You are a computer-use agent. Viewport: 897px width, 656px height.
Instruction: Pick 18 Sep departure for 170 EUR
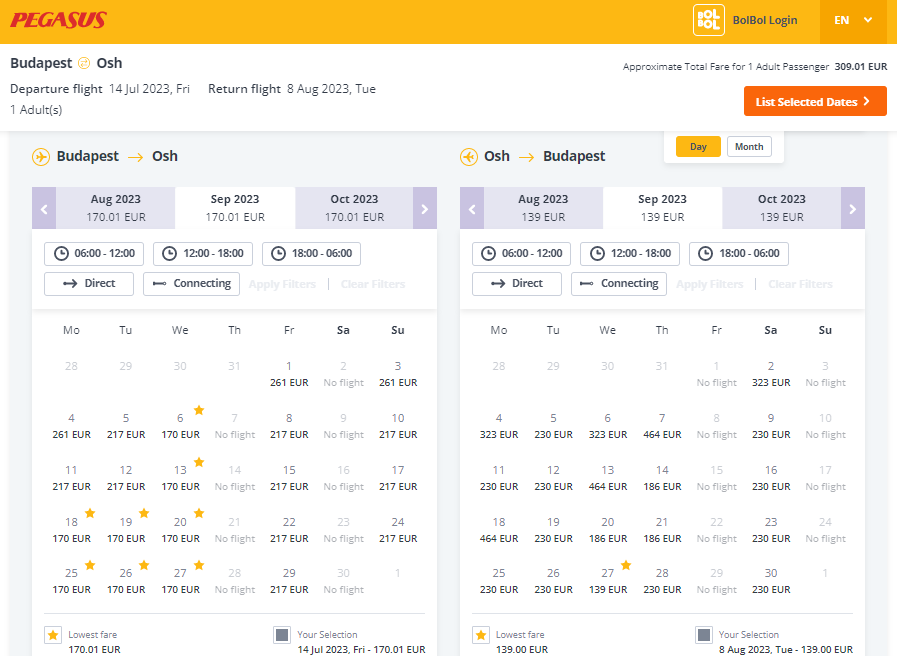[x=72, y=530]
